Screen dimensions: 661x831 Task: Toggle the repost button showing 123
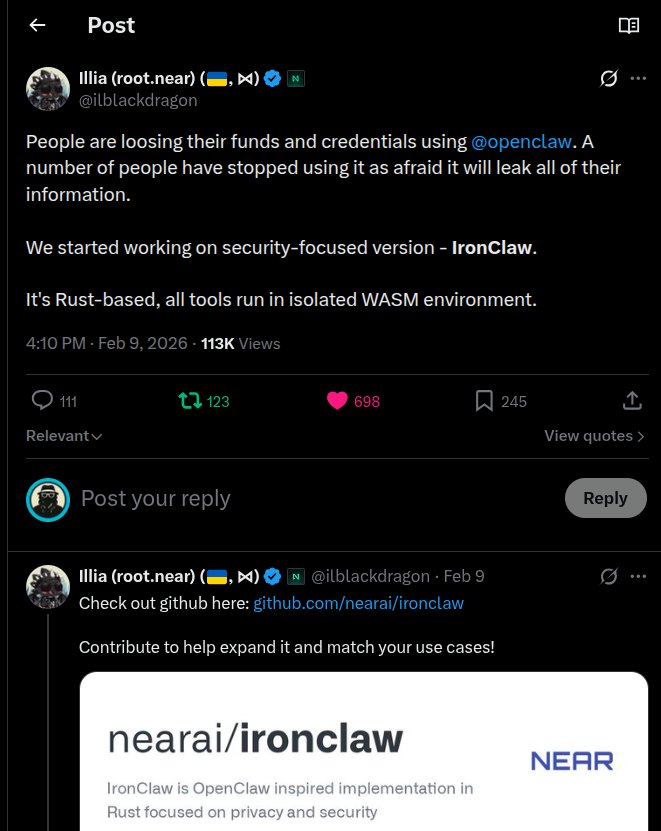coord(189,401)
